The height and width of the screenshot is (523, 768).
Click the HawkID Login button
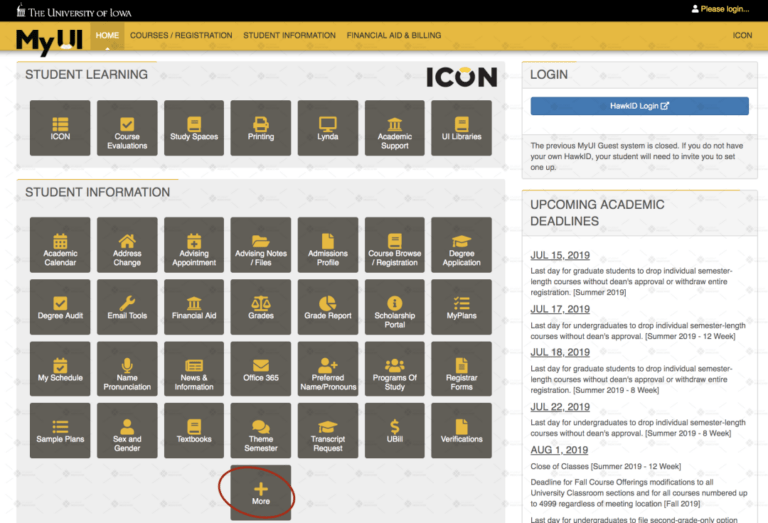tap(639, 106)
